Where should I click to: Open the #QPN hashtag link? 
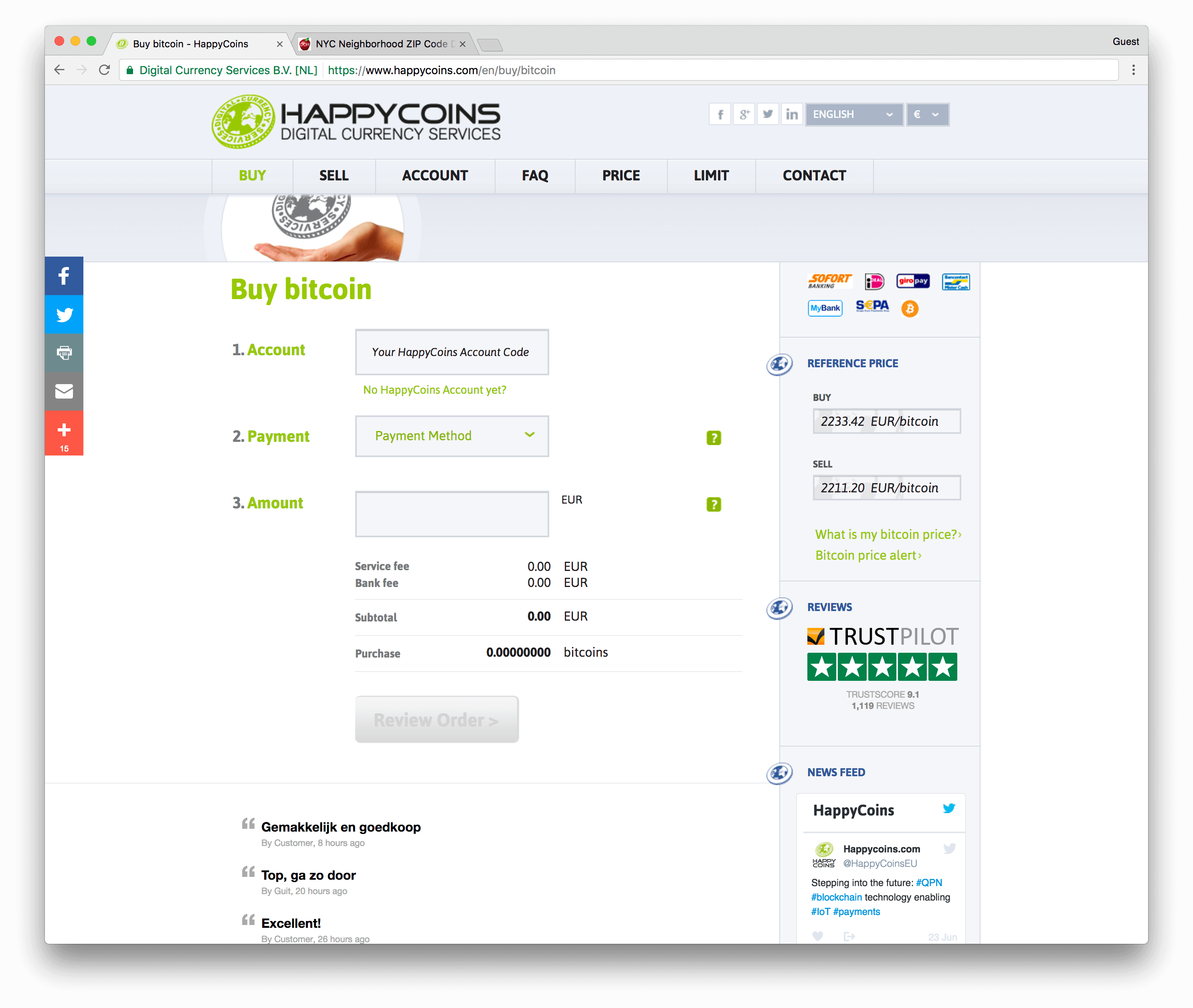pyautogui.click(x=929, y=883)
